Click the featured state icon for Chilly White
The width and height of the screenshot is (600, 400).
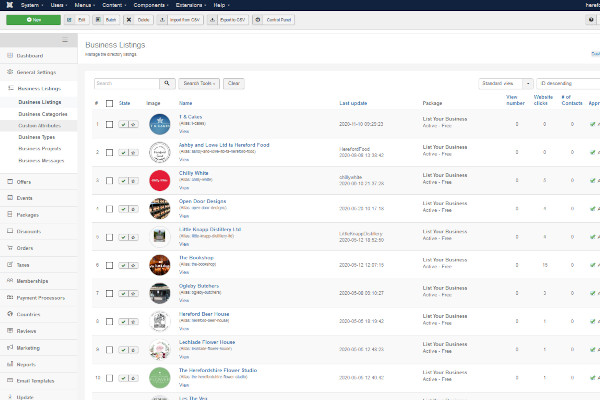pos(134,181)
